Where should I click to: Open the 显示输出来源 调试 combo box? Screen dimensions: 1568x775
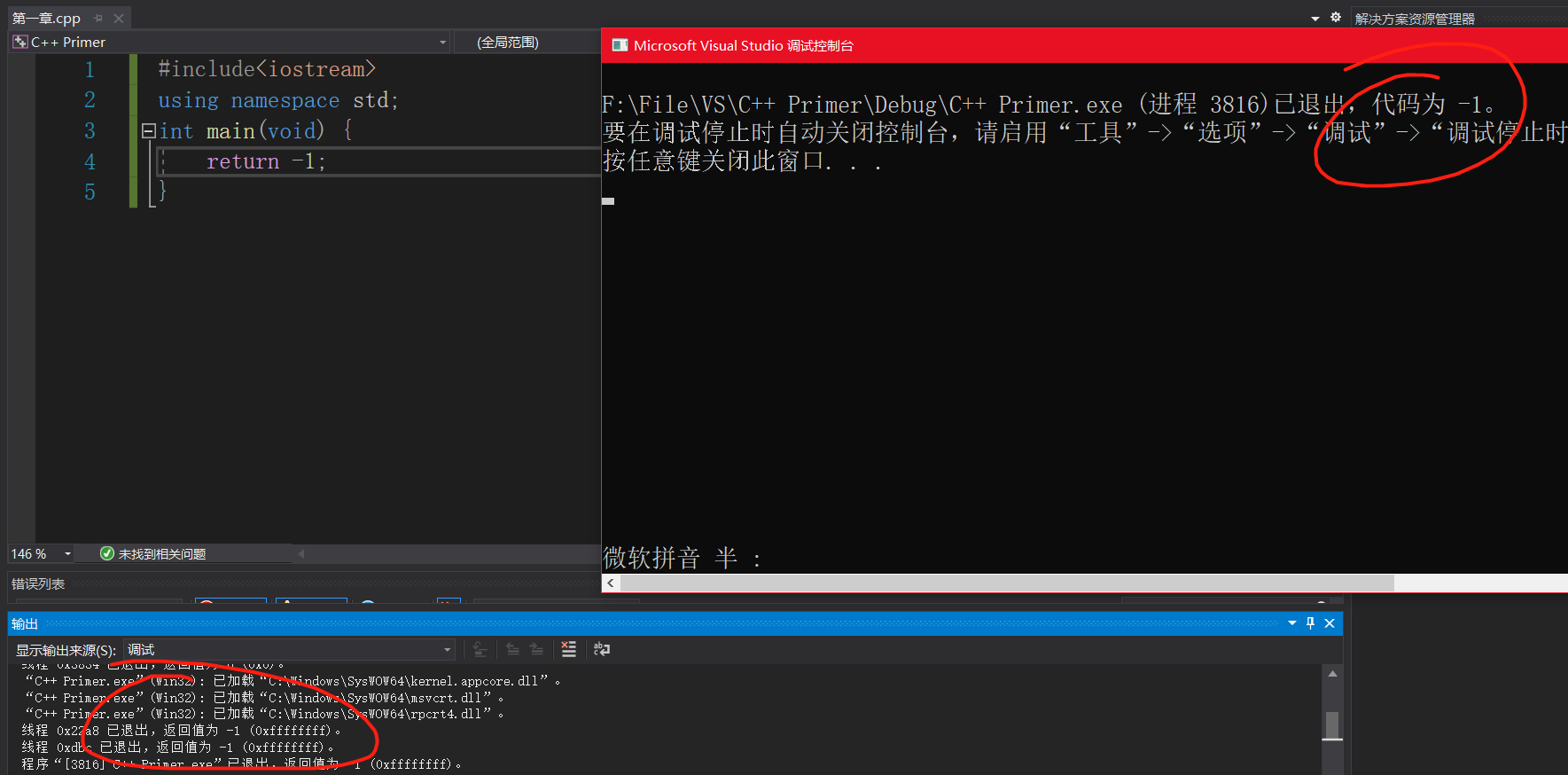pyautogui.click(x=289, y=650)
